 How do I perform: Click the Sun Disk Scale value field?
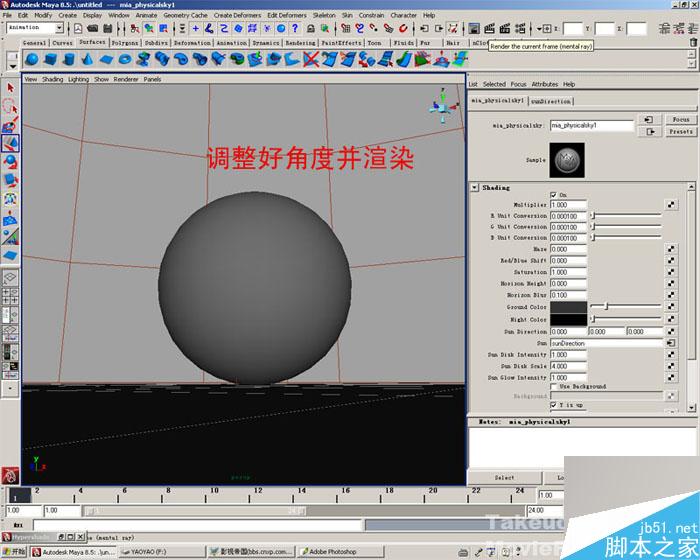(x=568, y=366)
